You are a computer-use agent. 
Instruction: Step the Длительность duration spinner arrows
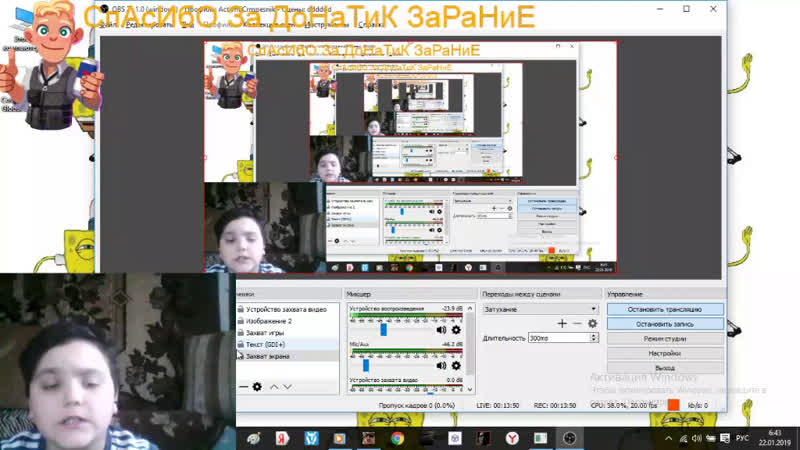click(593, 338)
